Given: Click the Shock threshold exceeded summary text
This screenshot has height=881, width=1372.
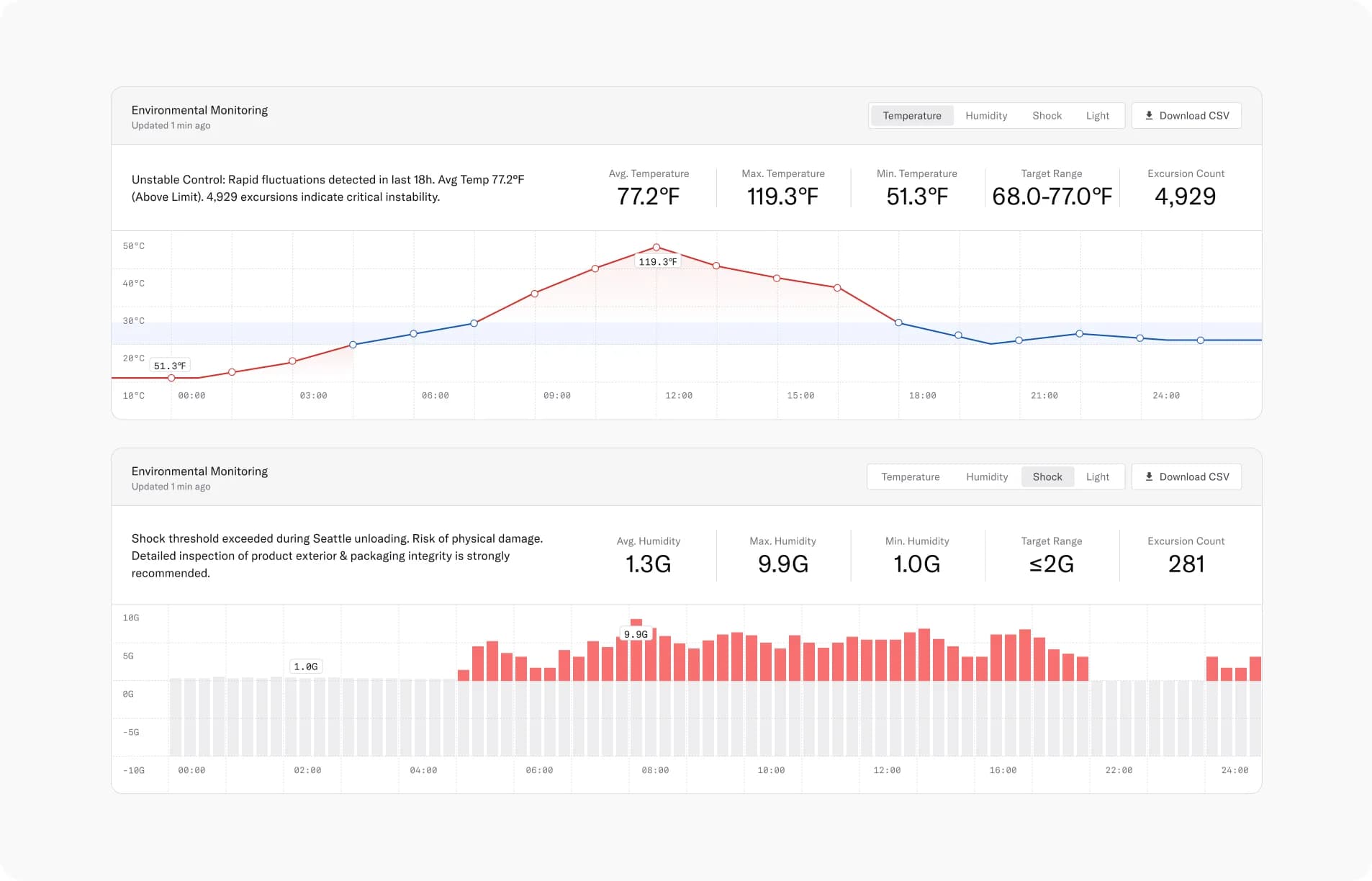Looking at the screenshot, I should tap(337, 556).
